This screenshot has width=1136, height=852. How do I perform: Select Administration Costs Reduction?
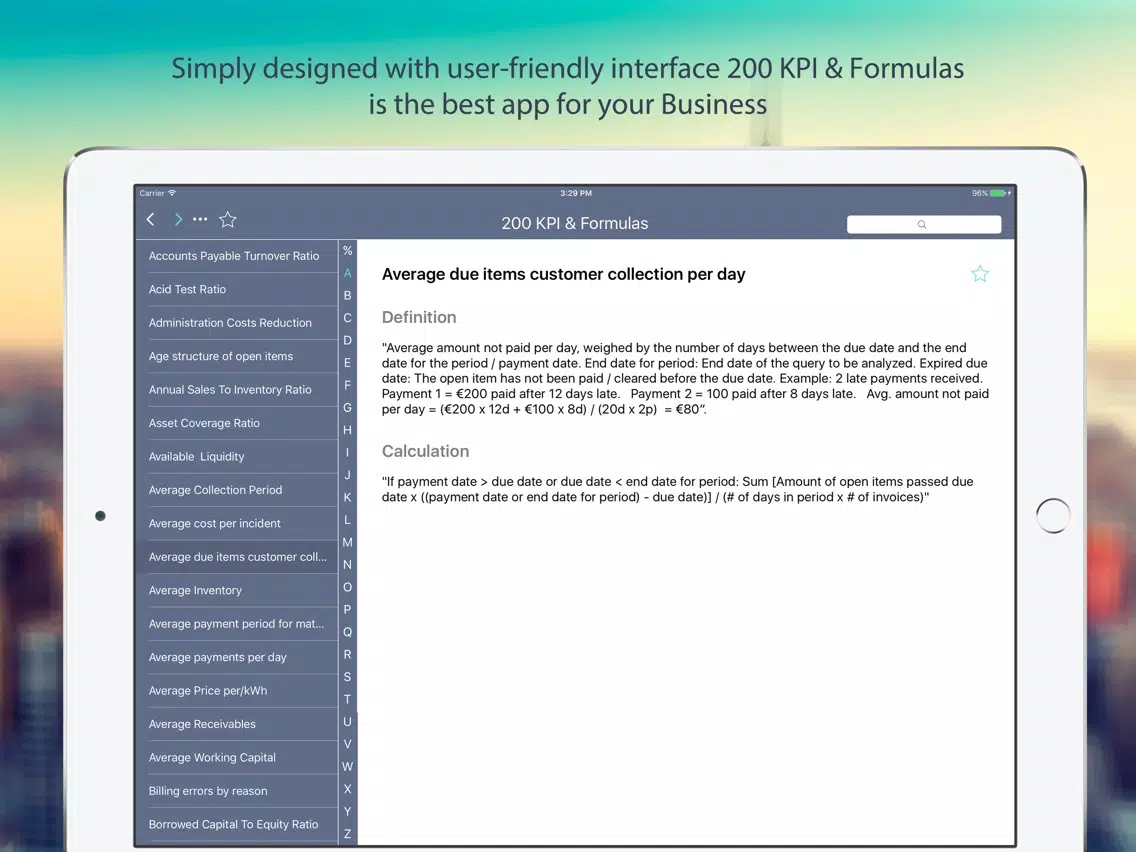point(236,323)
